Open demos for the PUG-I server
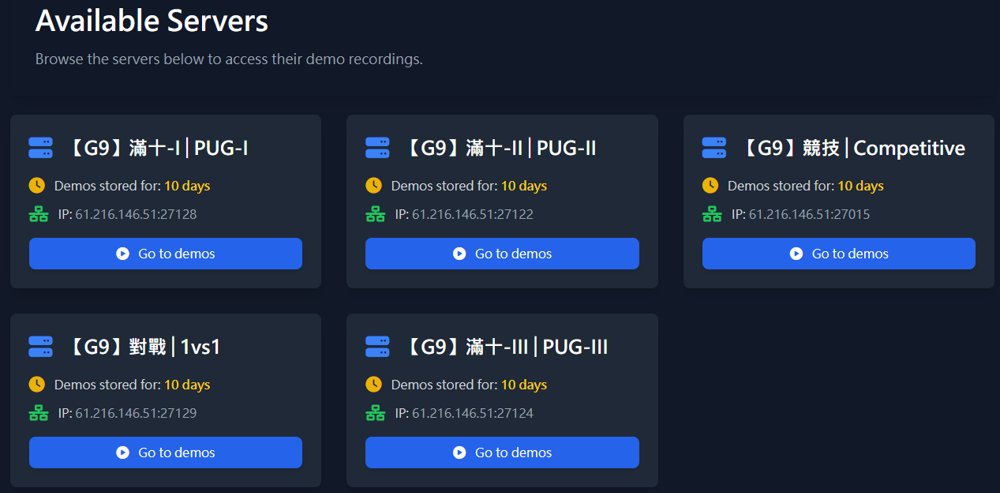 tap(165, 254)
